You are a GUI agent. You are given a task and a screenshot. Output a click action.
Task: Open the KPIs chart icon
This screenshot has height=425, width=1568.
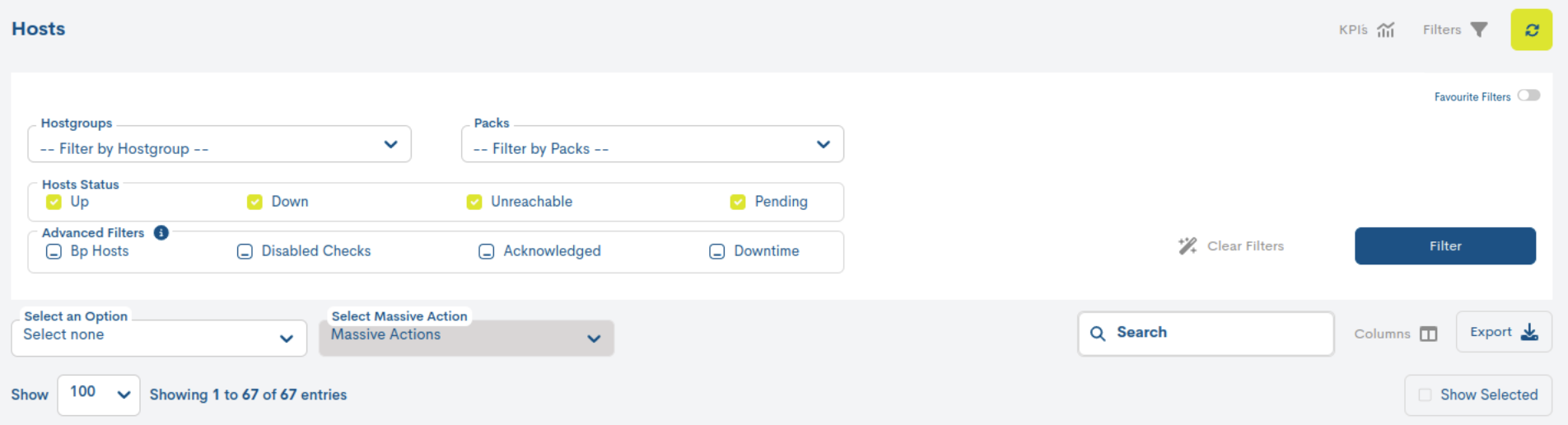point(1386,30)
